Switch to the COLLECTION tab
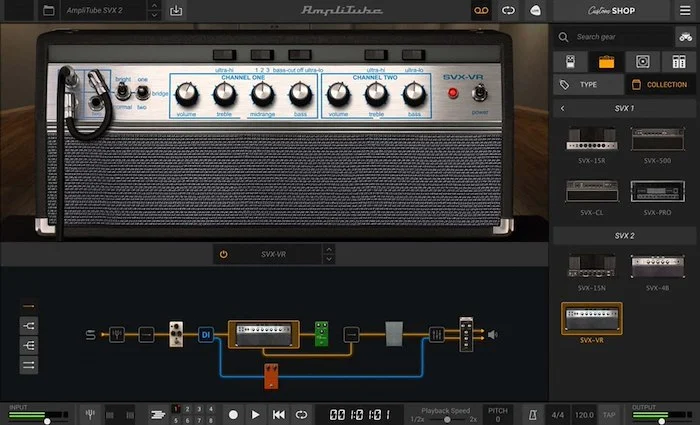Image resolution: width=700 pixels, height=425 pixels. click(x=661, y=85)
